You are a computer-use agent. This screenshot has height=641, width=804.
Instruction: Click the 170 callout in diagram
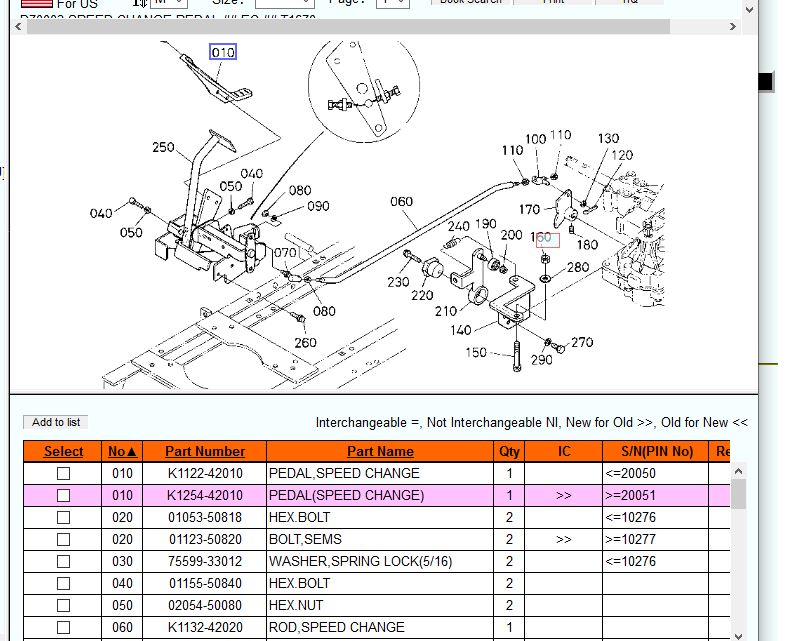pyautogui.click(x=529, y=209)
